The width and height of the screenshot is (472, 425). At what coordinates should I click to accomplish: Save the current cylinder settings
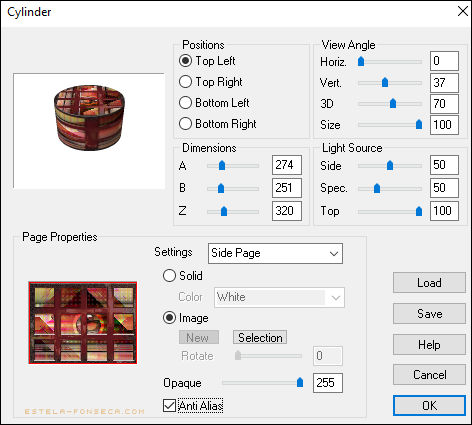pyautogui.click(x=429, y=314)
